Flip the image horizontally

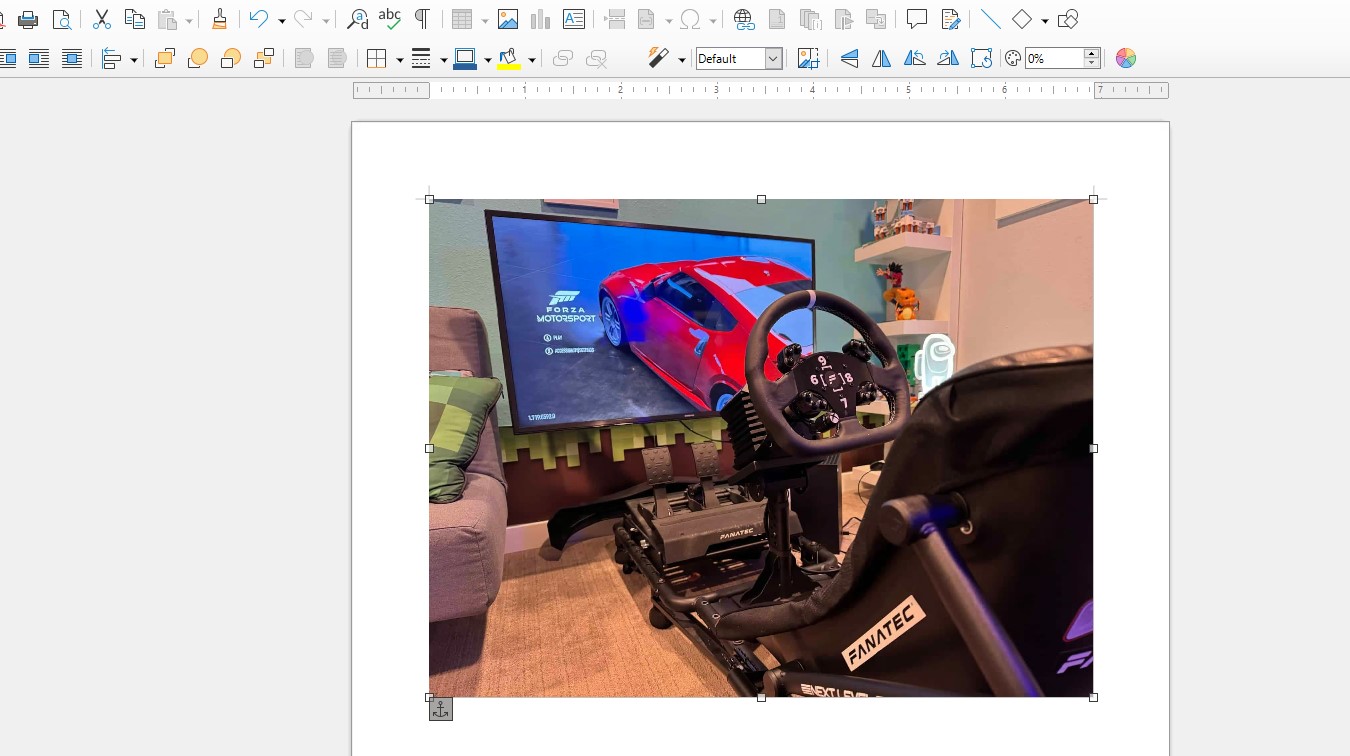coord(882,59)
